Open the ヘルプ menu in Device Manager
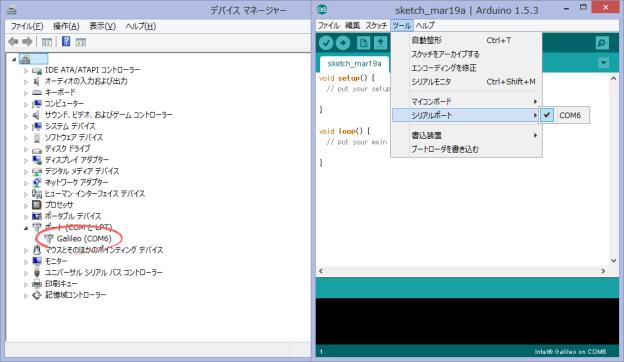Screen dimensions: 624x362 coord(140,26)
